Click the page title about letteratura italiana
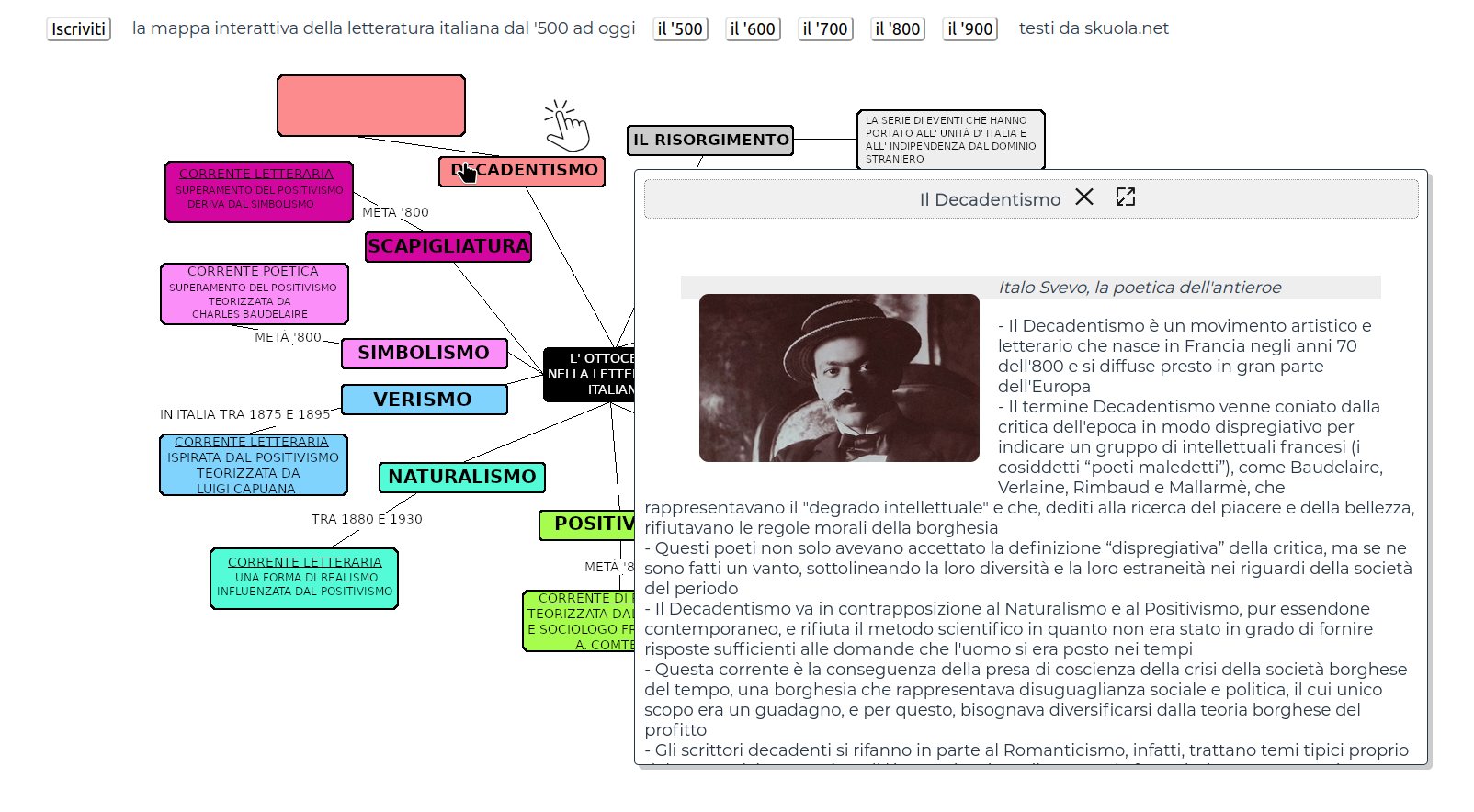 [384, 28]
